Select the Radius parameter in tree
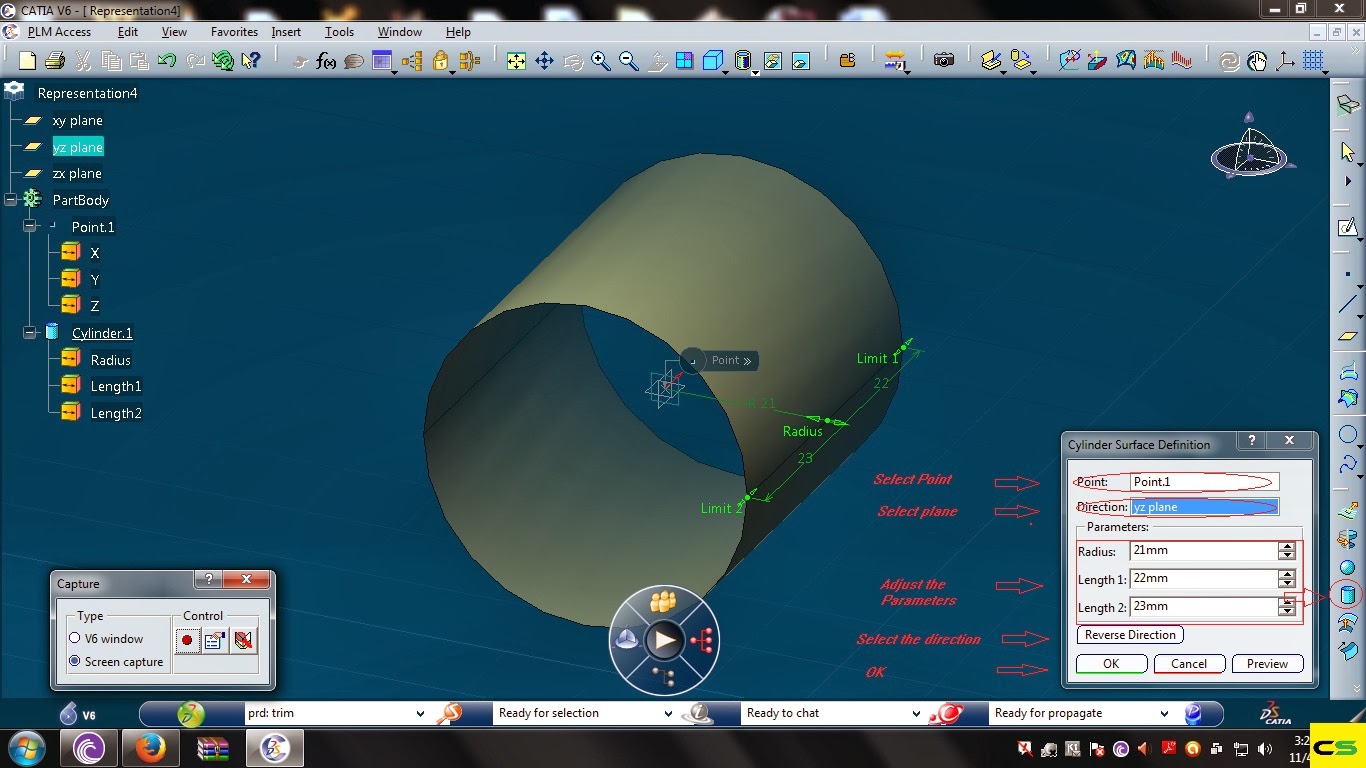Viewport: 1366px width, 768px height. pyautogui.click(x=111, y=360)
